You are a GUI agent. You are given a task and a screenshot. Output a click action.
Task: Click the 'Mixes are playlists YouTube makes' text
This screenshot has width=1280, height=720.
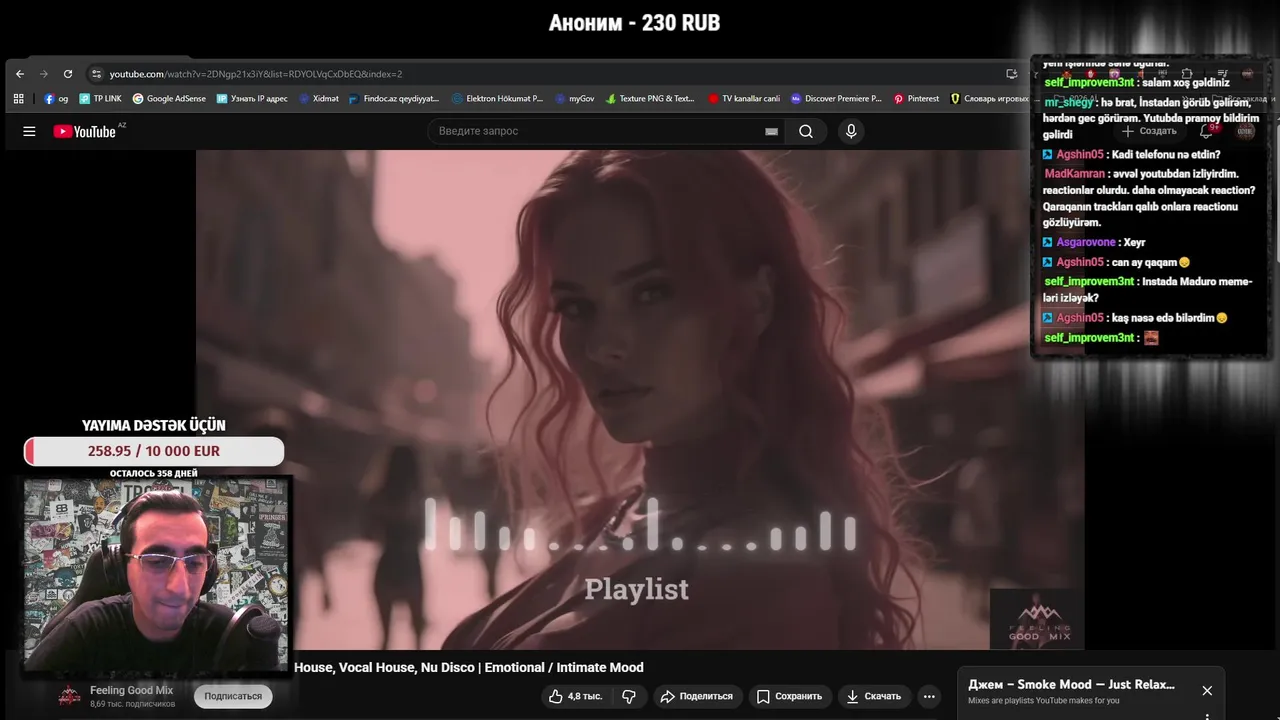[1043, 701]
